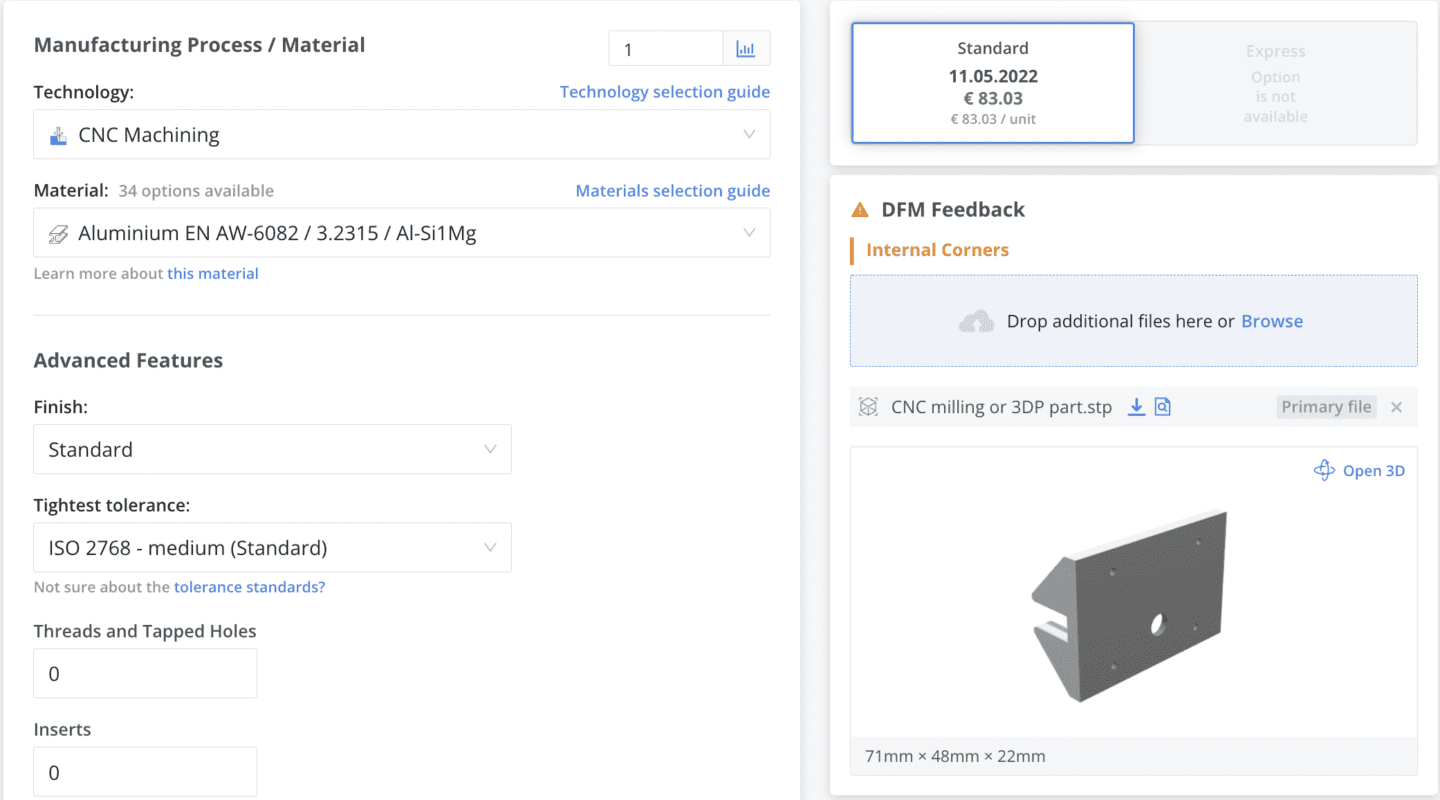Click the Threads and Tapped Holes field
The height and width of the screenshot is (800, 1440).
pyautogui.click(x=145, y=674)
